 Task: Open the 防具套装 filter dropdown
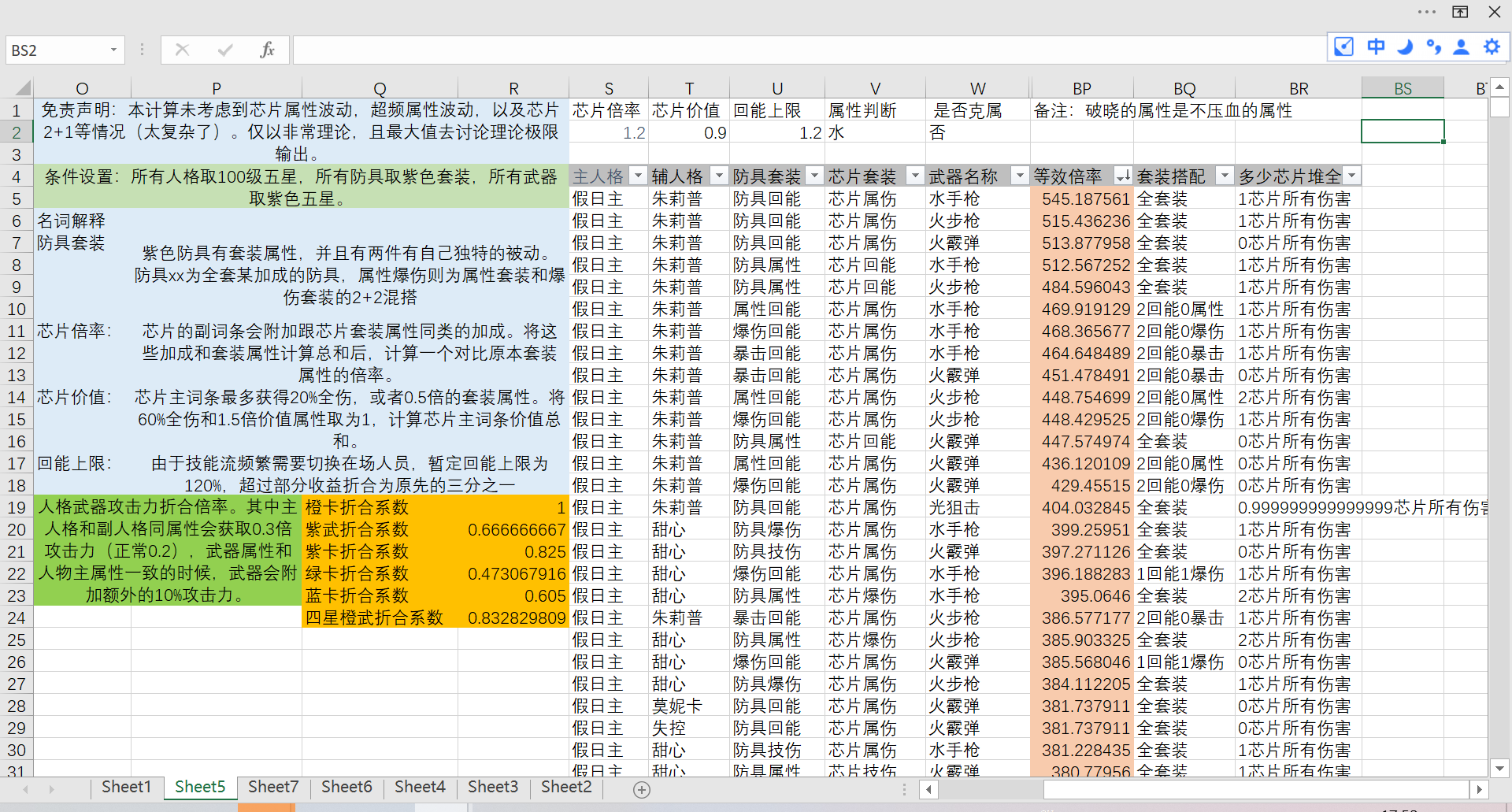(x=815, y=176)
